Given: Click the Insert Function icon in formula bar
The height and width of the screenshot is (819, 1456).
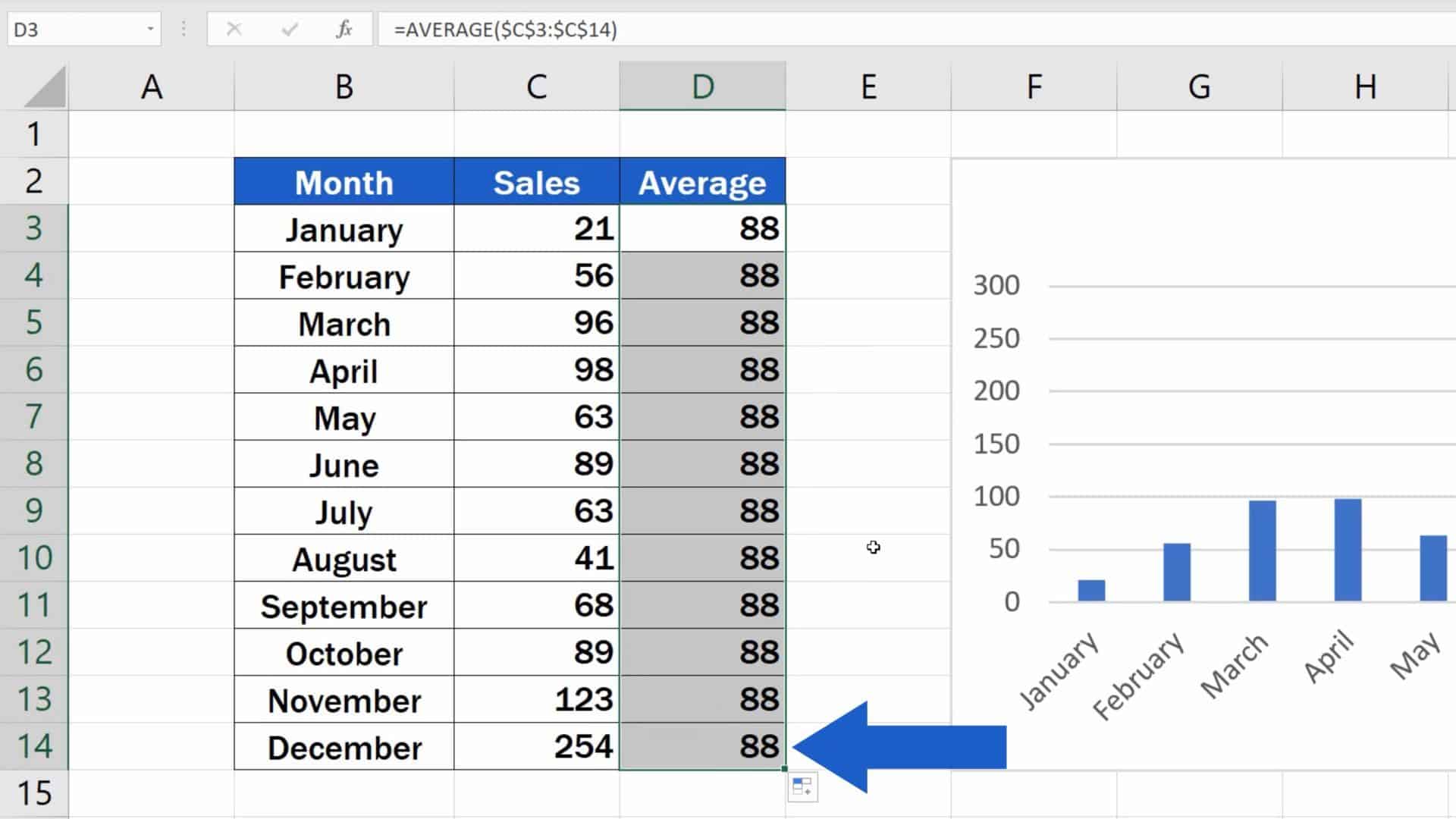Looking at the screenshot, I should 344,29.
